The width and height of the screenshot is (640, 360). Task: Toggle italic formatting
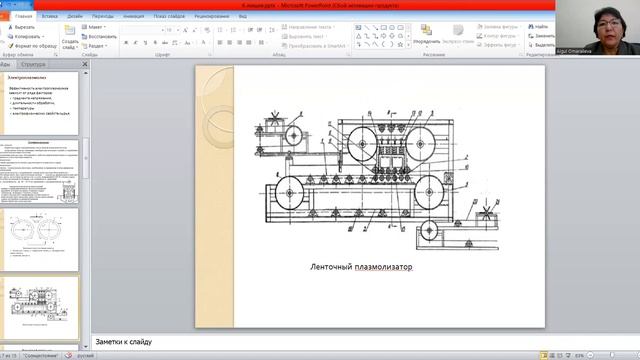pos(136,42)
